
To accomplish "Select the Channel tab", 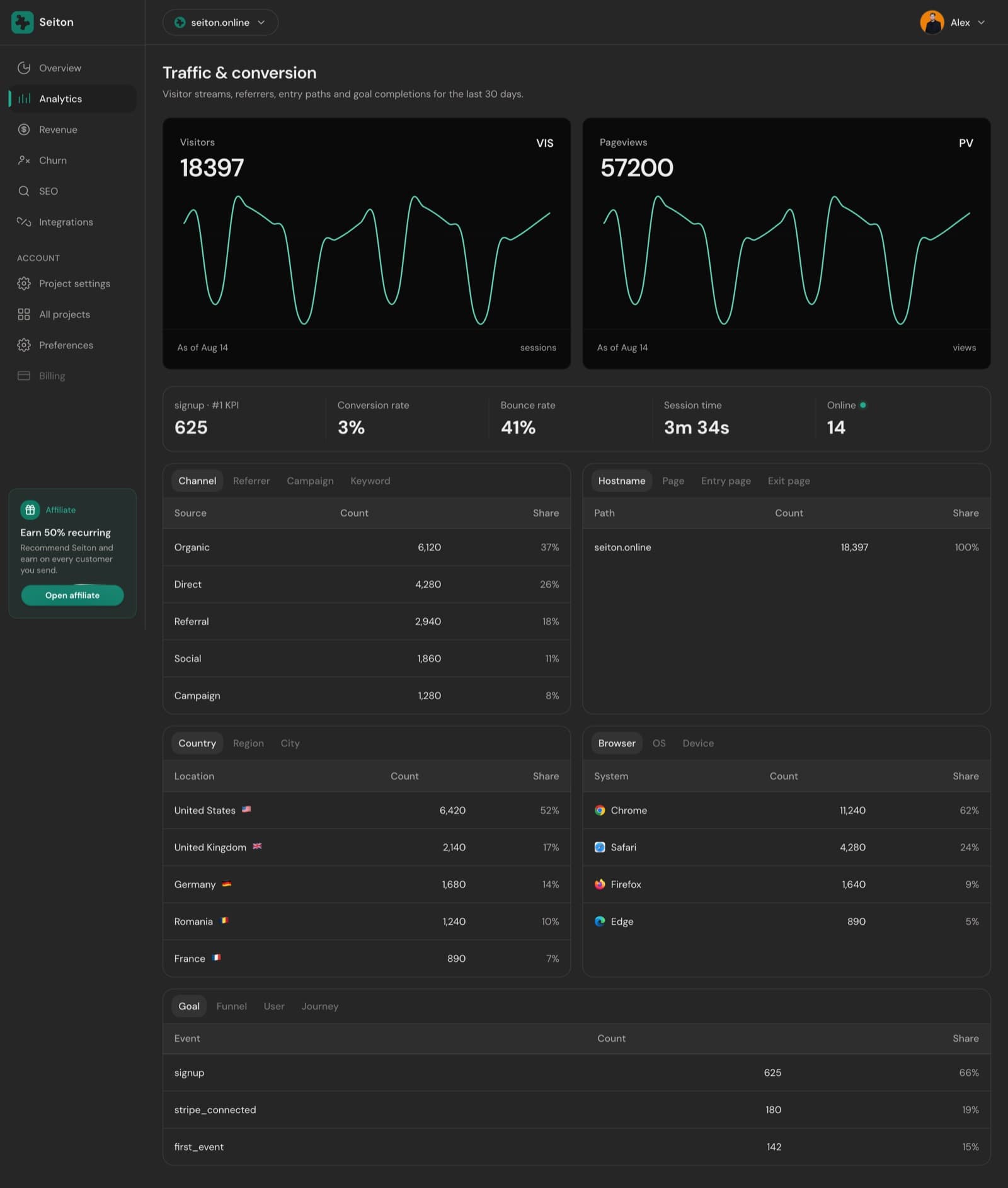I will pos(197,481).
